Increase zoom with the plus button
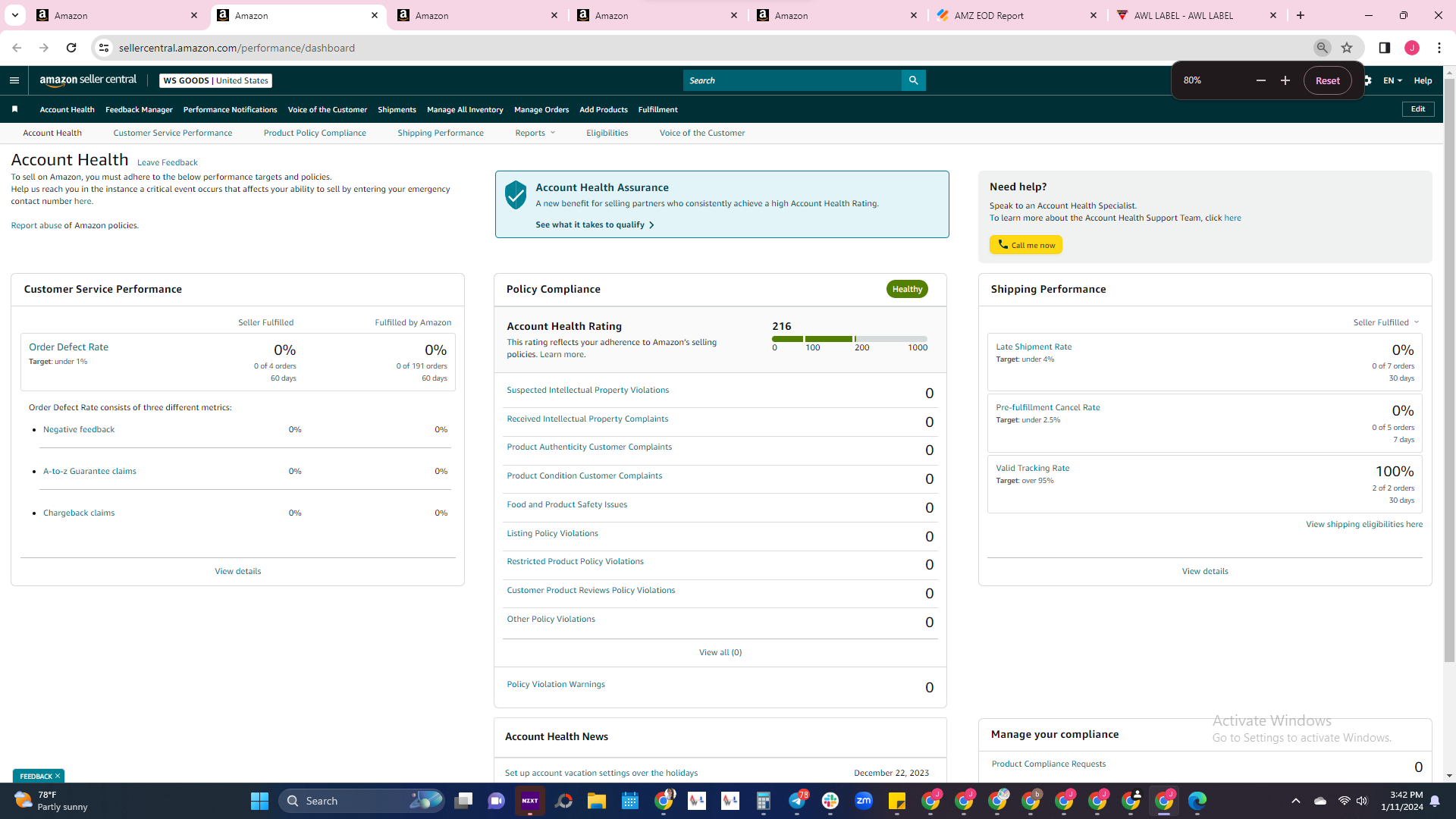This screenshot has width=1456, height=819. (1285, 80)
